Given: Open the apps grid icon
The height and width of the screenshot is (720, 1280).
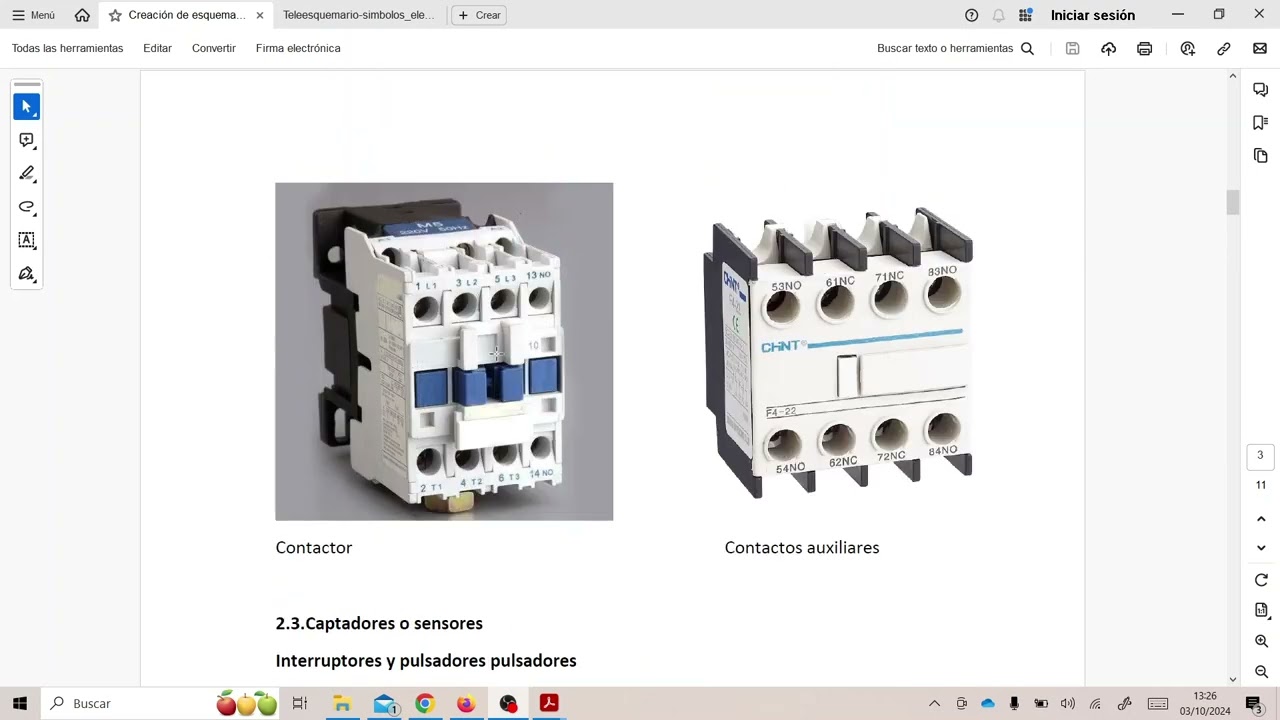Looking at the screenshot, I should (x=1025, y=15).
